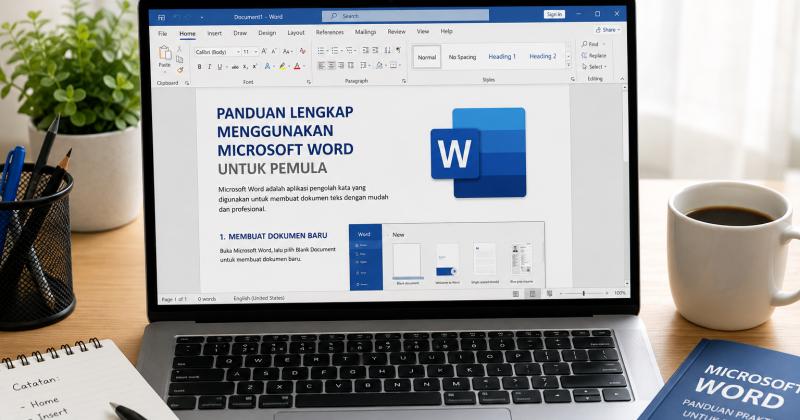Click the Sort icon in Paragraph group
Screen dimensions: 800x420
click(387, 50)
